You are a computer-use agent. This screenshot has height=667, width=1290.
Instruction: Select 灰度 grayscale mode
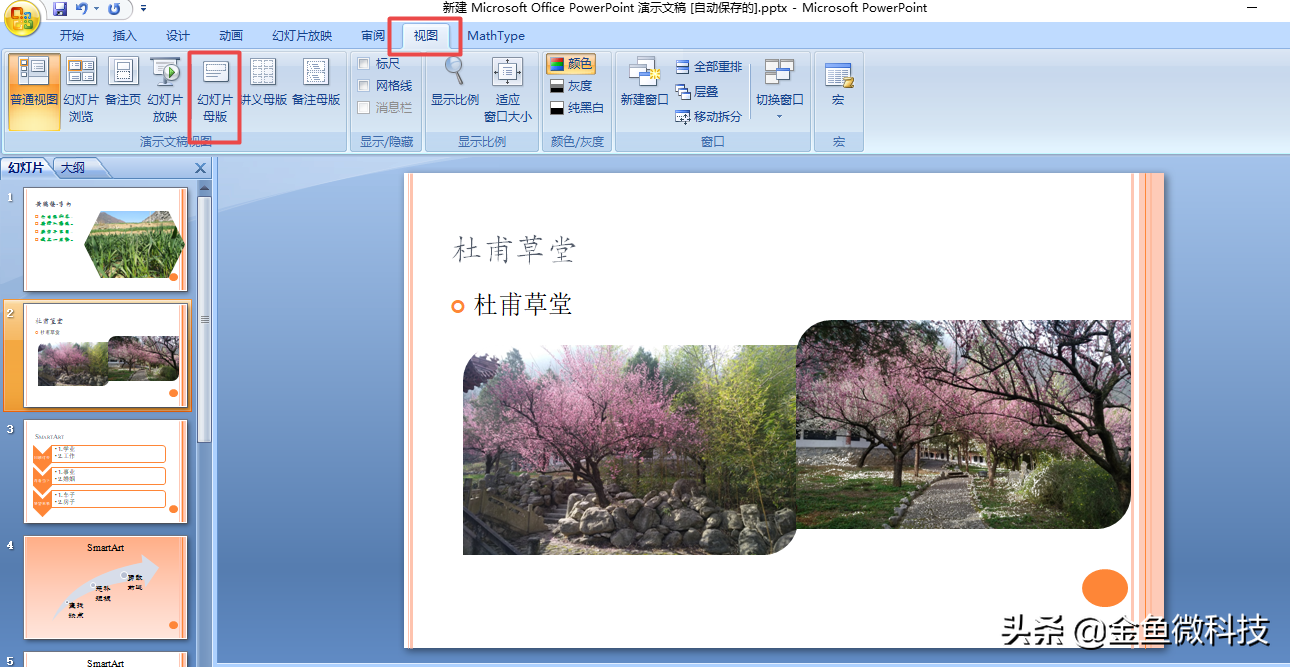coord(571,86)
